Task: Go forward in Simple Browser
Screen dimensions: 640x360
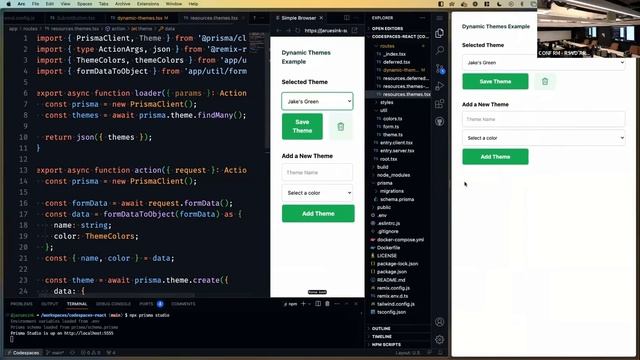Action: click(x=288, y=30)
